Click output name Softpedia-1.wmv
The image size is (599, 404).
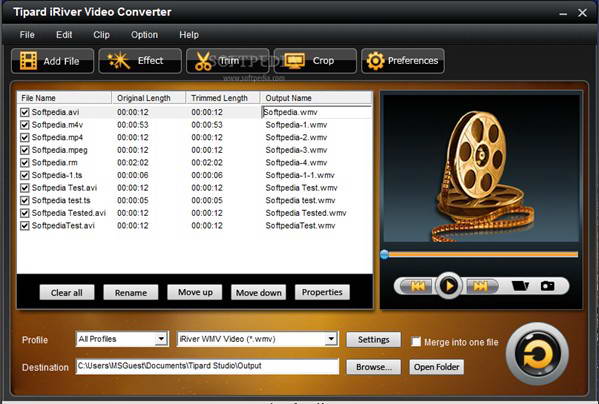pos(296,125)
